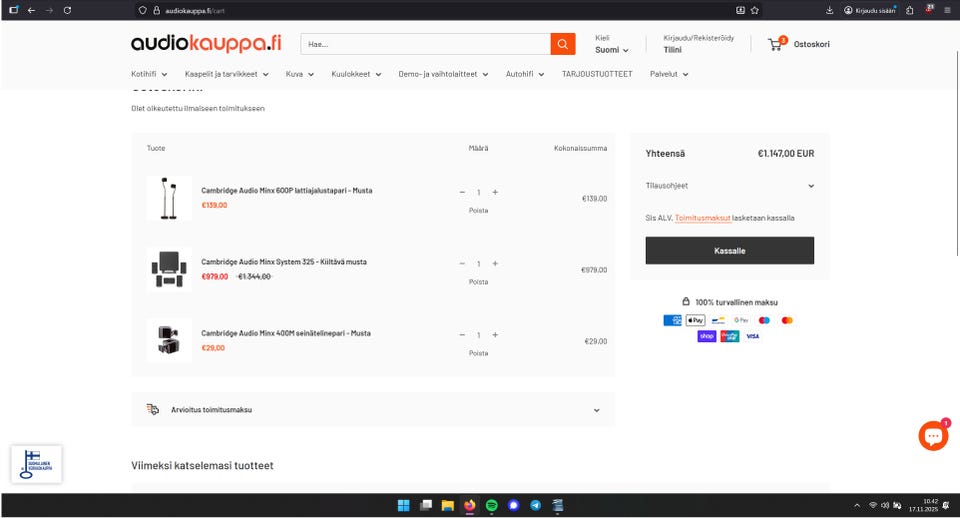Click the Kirjaudu sisään browser account button
The image size is (960, 518).
click(x=870, y=10)
